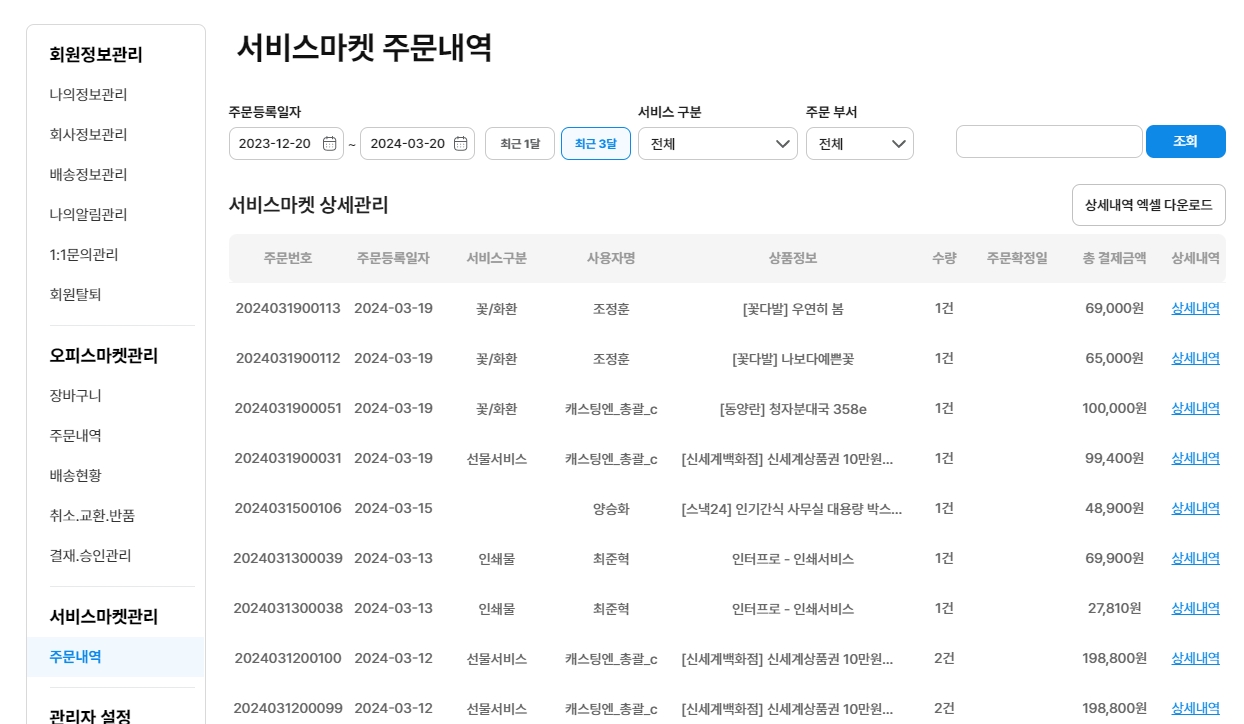Select 결재.승인관리 in sidebar

click(x=90, y=556)
